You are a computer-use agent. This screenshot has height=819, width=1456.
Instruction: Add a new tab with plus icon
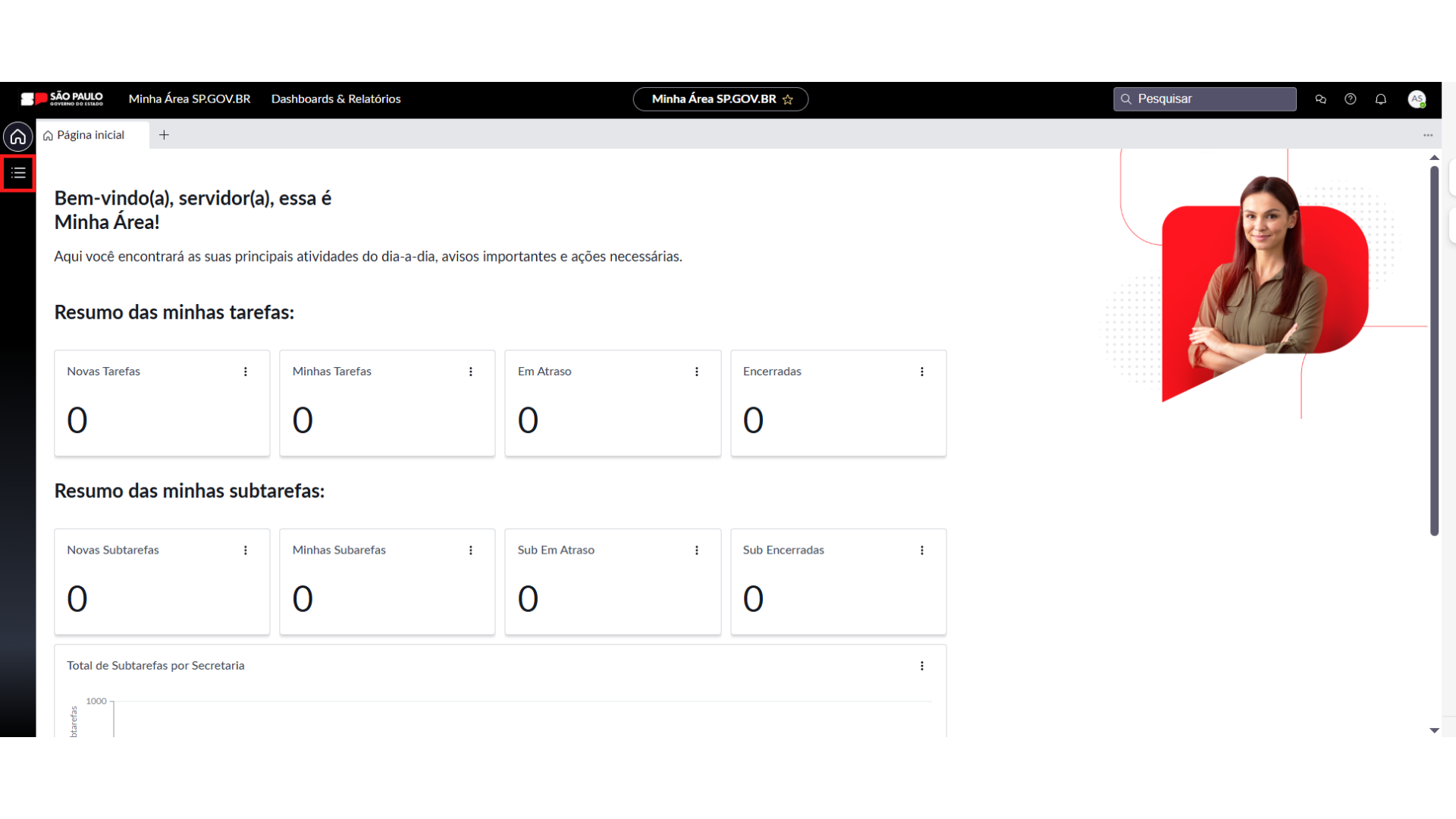tap(164, 135)
